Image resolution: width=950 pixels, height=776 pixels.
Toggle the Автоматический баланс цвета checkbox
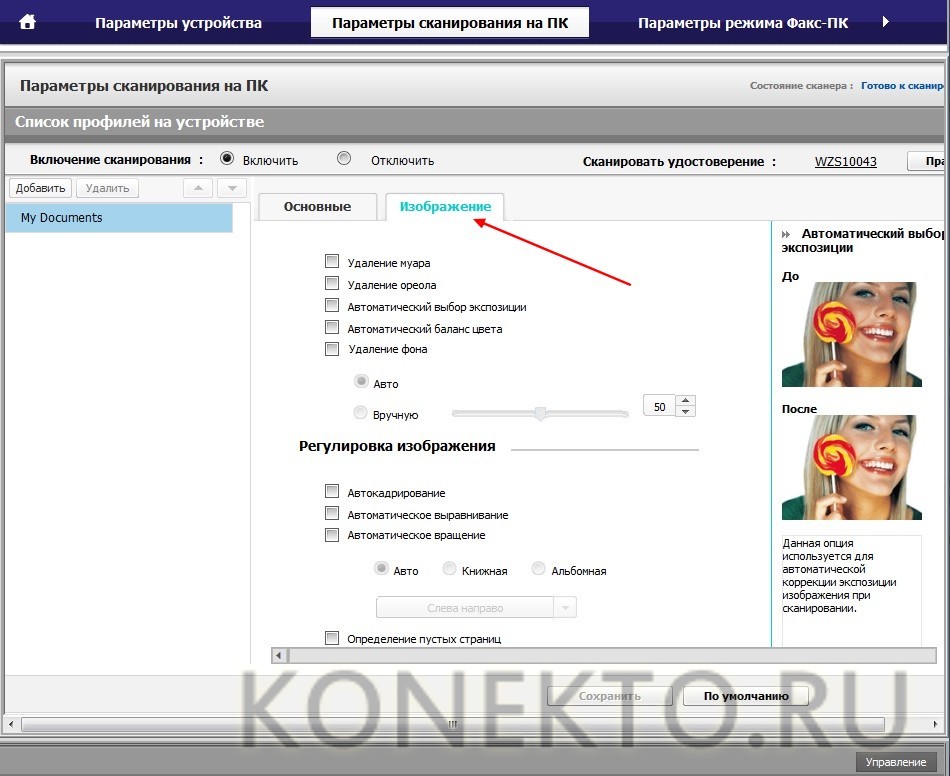pyautogui.click(x=332, y=328)
